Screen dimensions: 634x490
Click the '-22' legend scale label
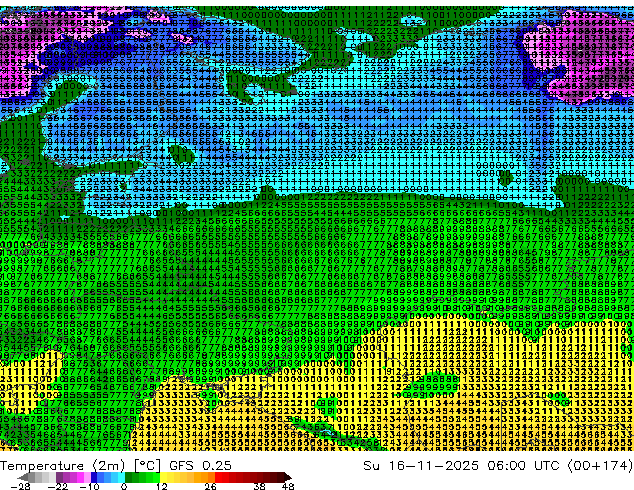[57, 486]
